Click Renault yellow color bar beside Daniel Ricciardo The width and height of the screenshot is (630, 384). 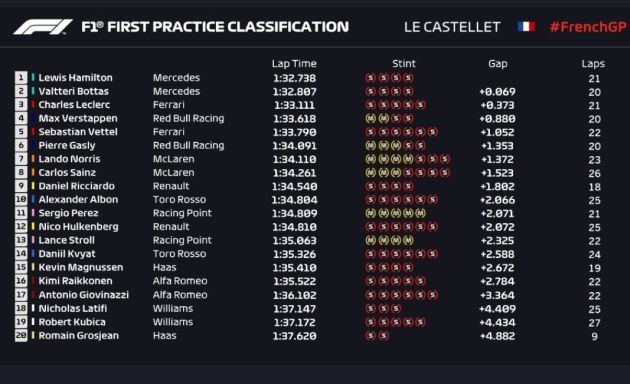coord(33,186)
